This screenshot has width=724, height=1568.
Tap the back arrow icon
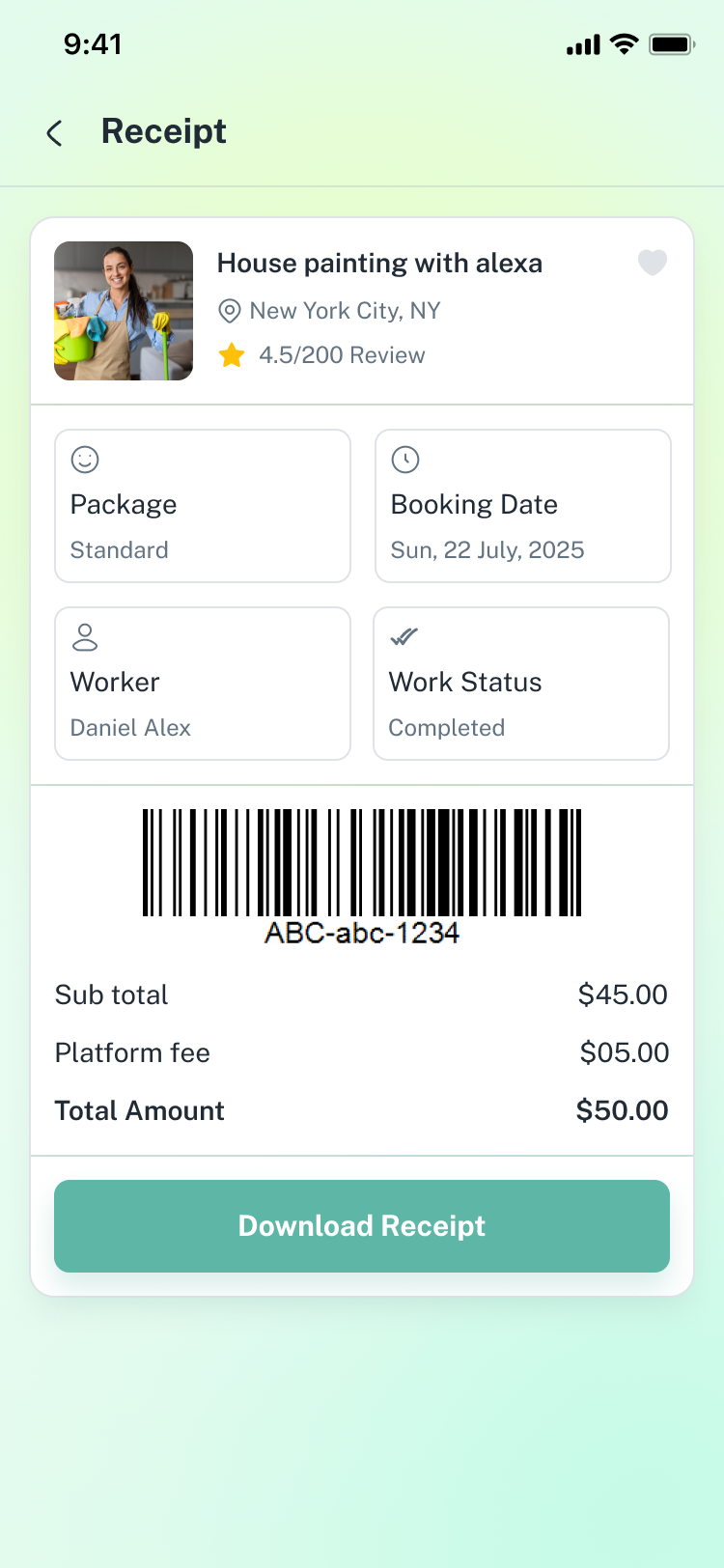click(55, 133)
